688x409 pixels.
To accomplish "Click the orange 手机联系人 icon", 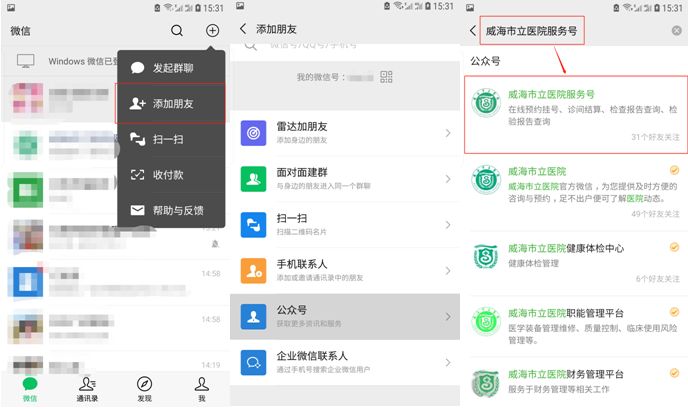I will click(253, 271).
